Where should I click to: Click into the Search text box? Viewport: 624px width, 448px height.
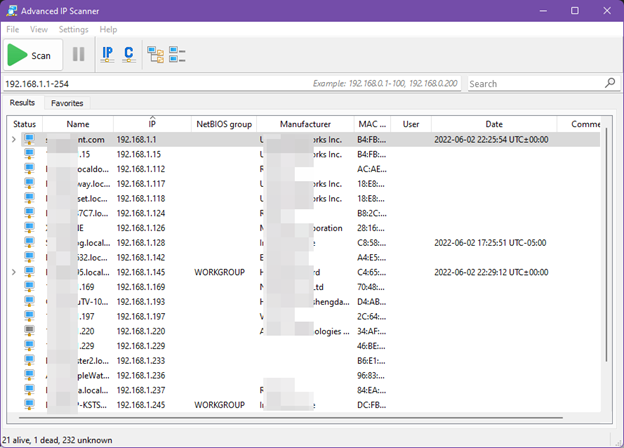(x=535, y=84)
